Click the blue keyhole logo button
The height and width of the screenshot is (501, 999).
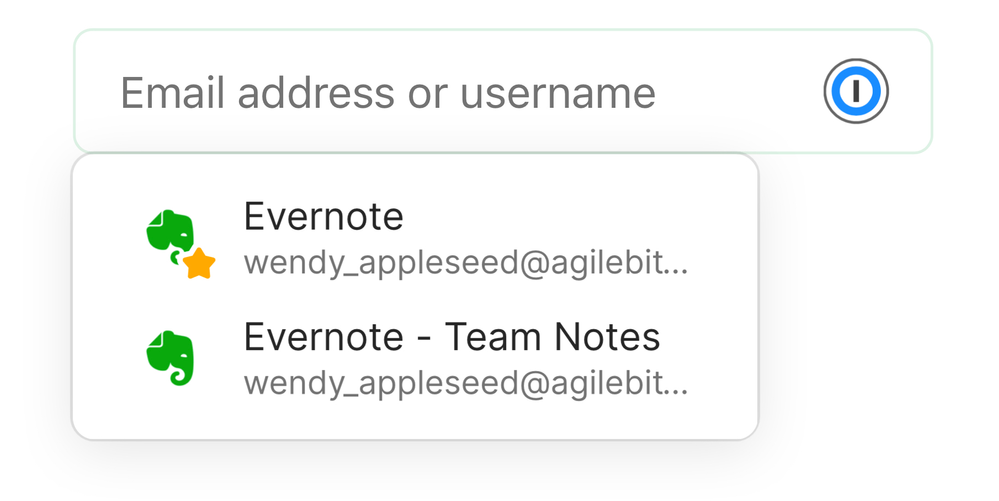pos(856,92)
